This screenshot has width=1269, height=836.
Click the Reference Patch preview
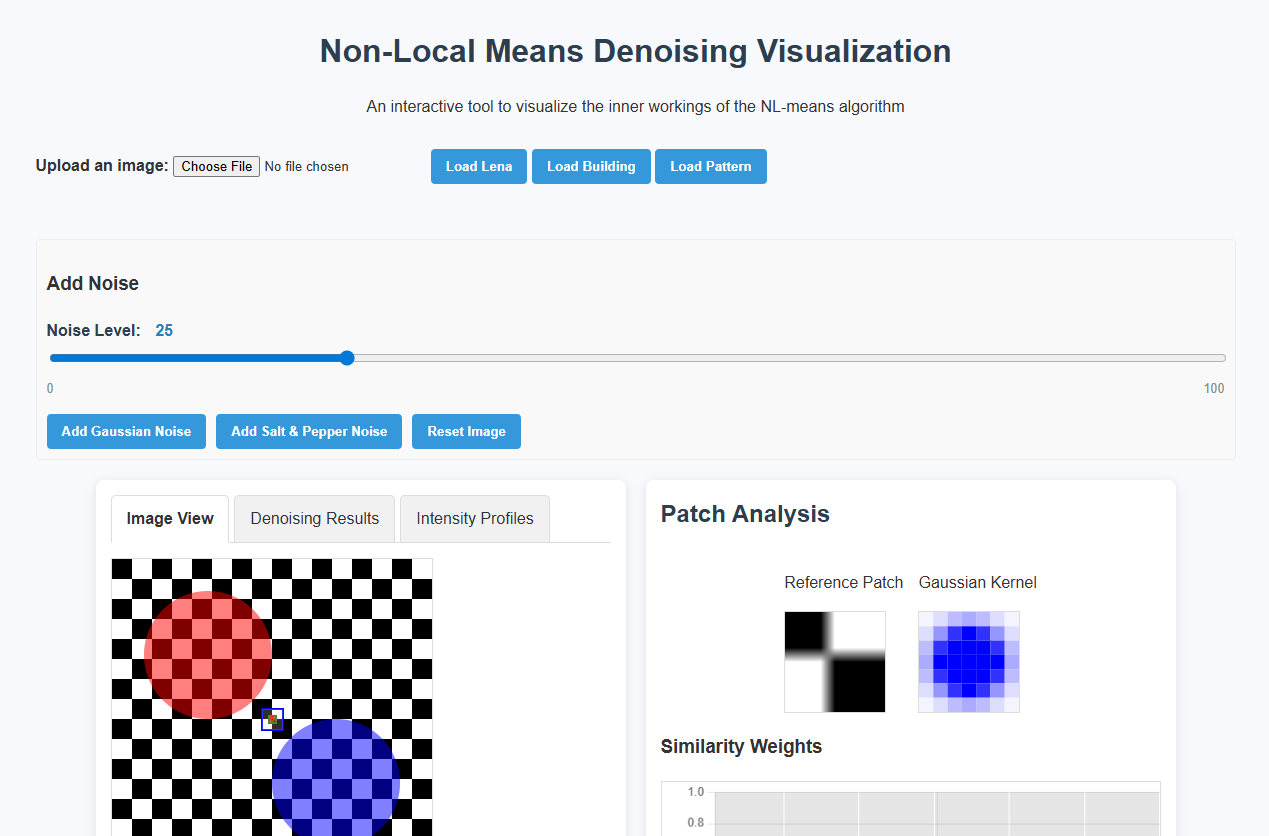[834, 661]
